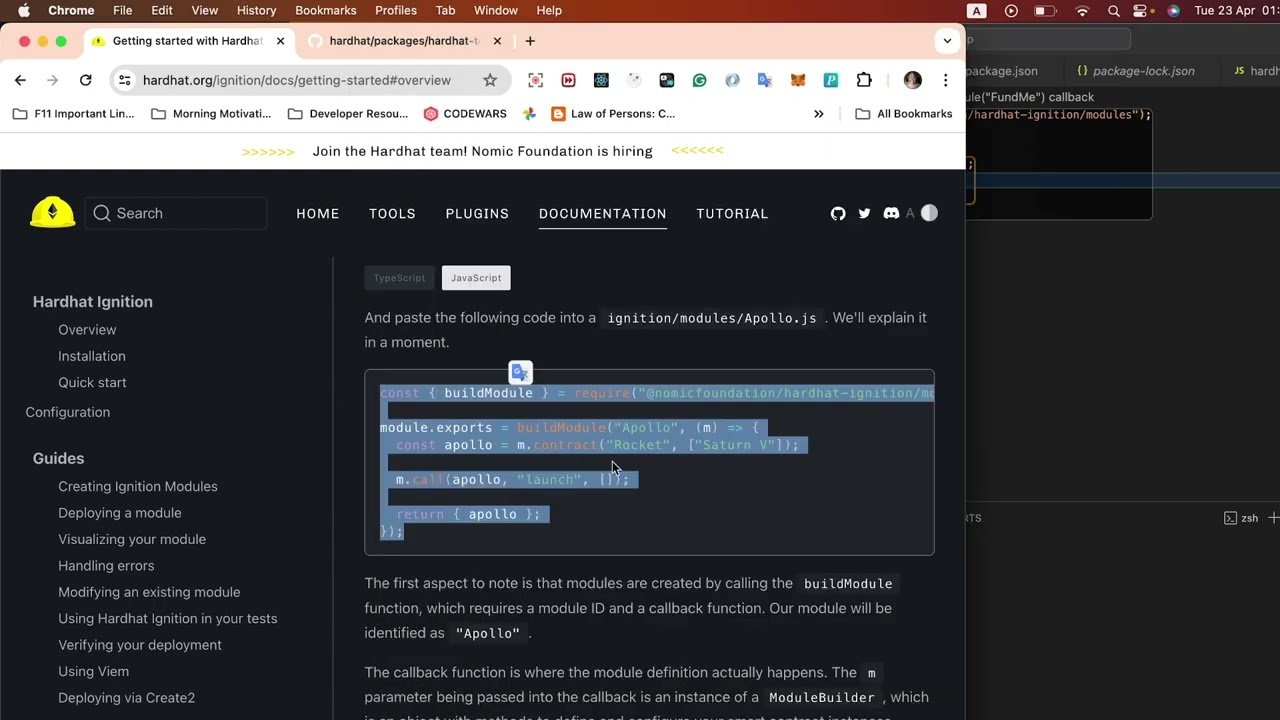The image size is (1280, 720).
Task: Click the Wi-Fi status icon
Action: [x=1082, y=11]
